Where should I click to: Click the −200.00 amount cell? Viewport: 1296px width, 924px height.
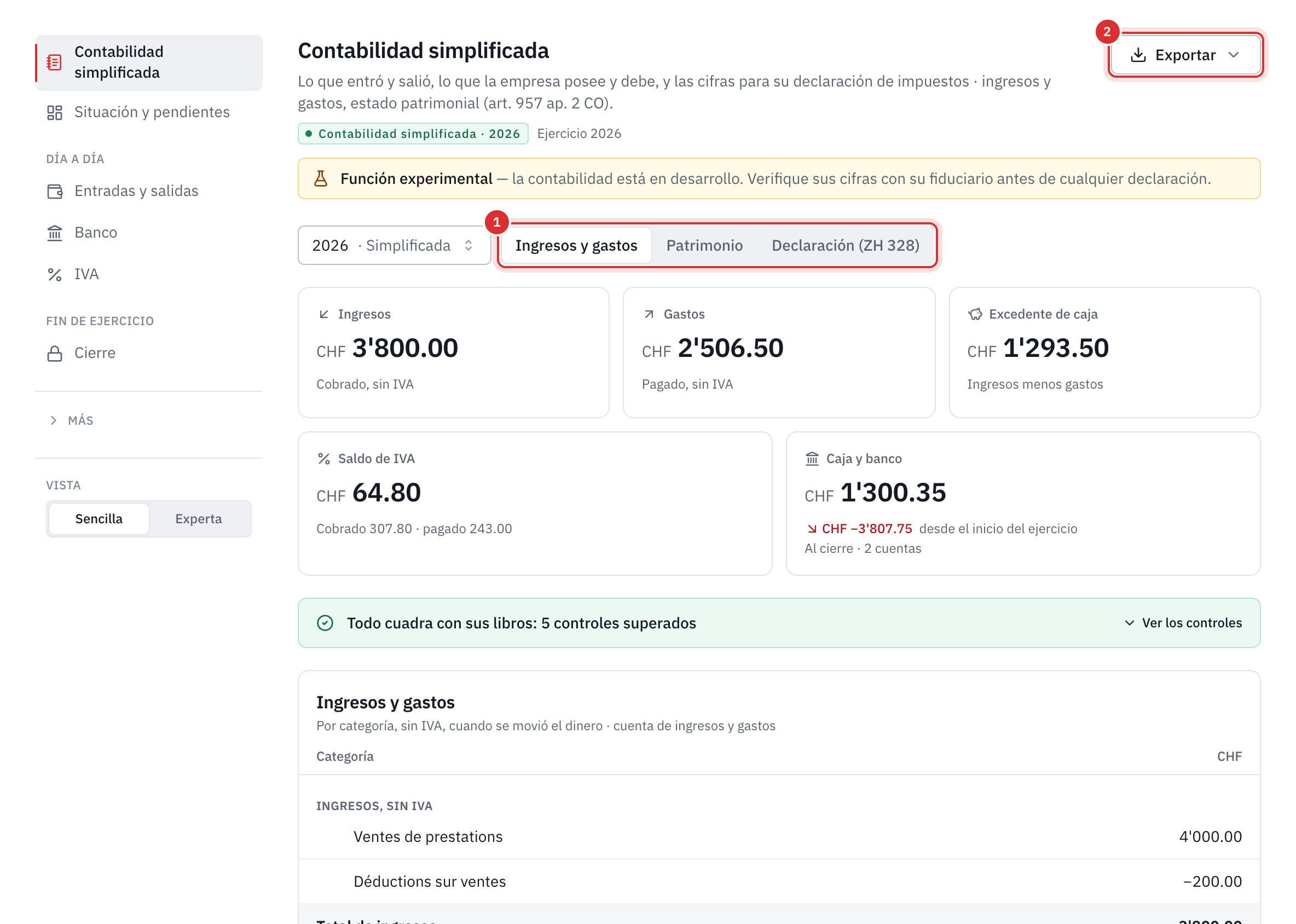click(1212, 882)
